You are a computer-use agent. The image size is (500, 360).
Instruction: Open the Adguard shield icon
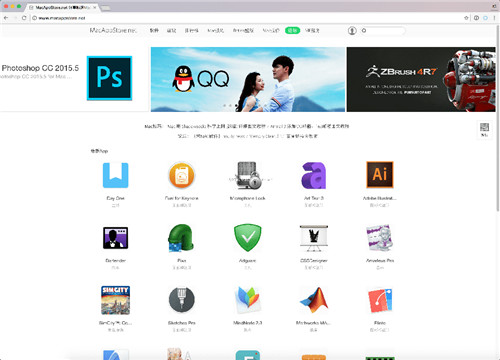click(x=247, y=238)
